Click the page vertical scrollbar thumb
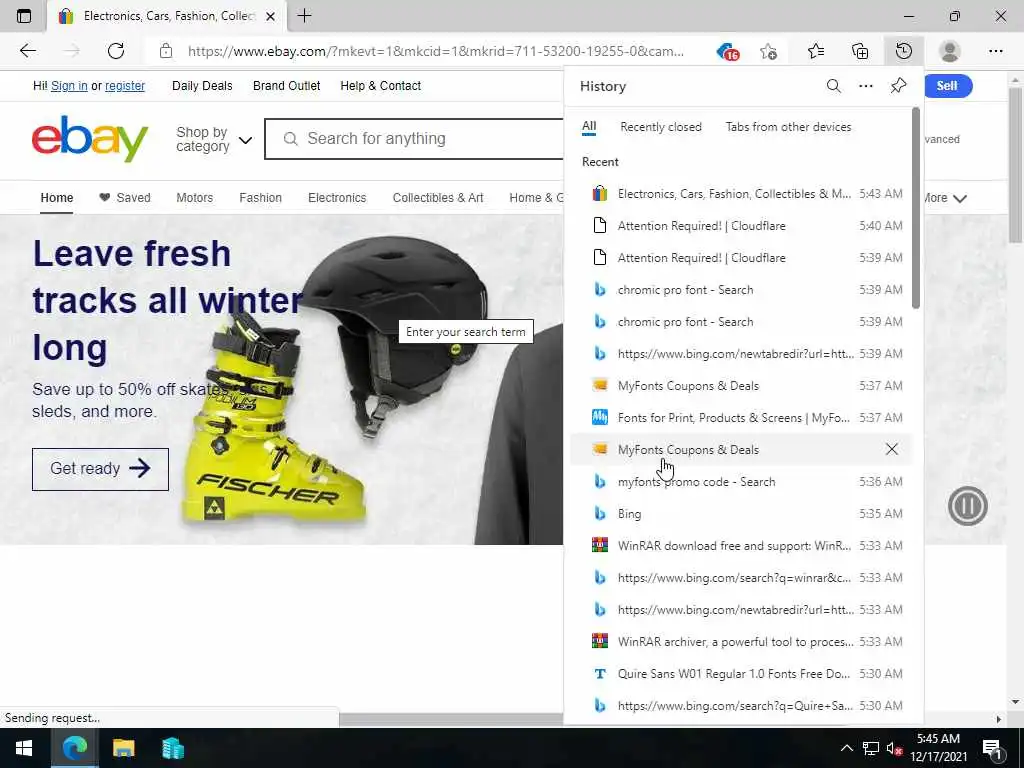 coord(1016,163)
